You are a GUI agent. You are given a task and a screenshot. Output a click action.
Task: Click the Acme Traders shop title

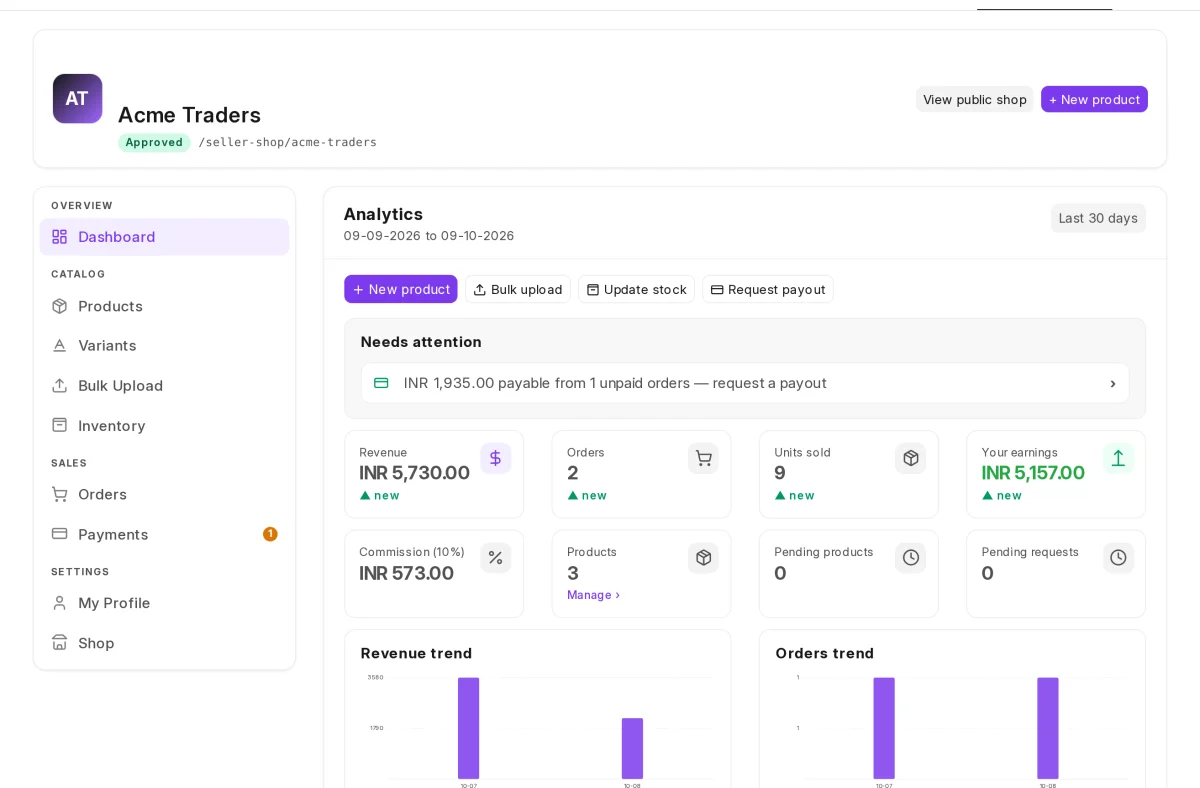(x=189, y=115)
